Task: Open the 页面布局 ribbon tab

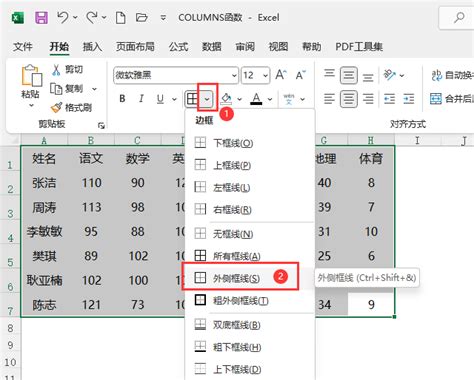Action: [x=135, y=47]
